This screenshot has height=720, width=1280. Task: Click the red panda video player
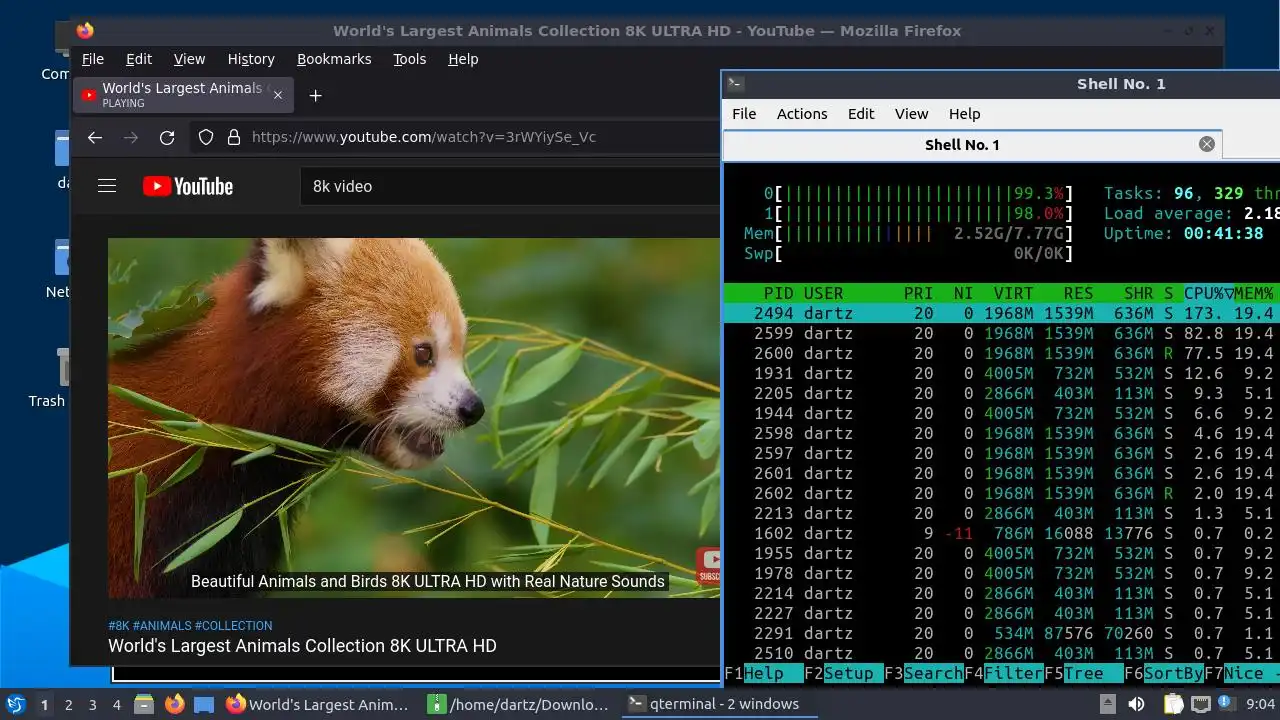414,417
